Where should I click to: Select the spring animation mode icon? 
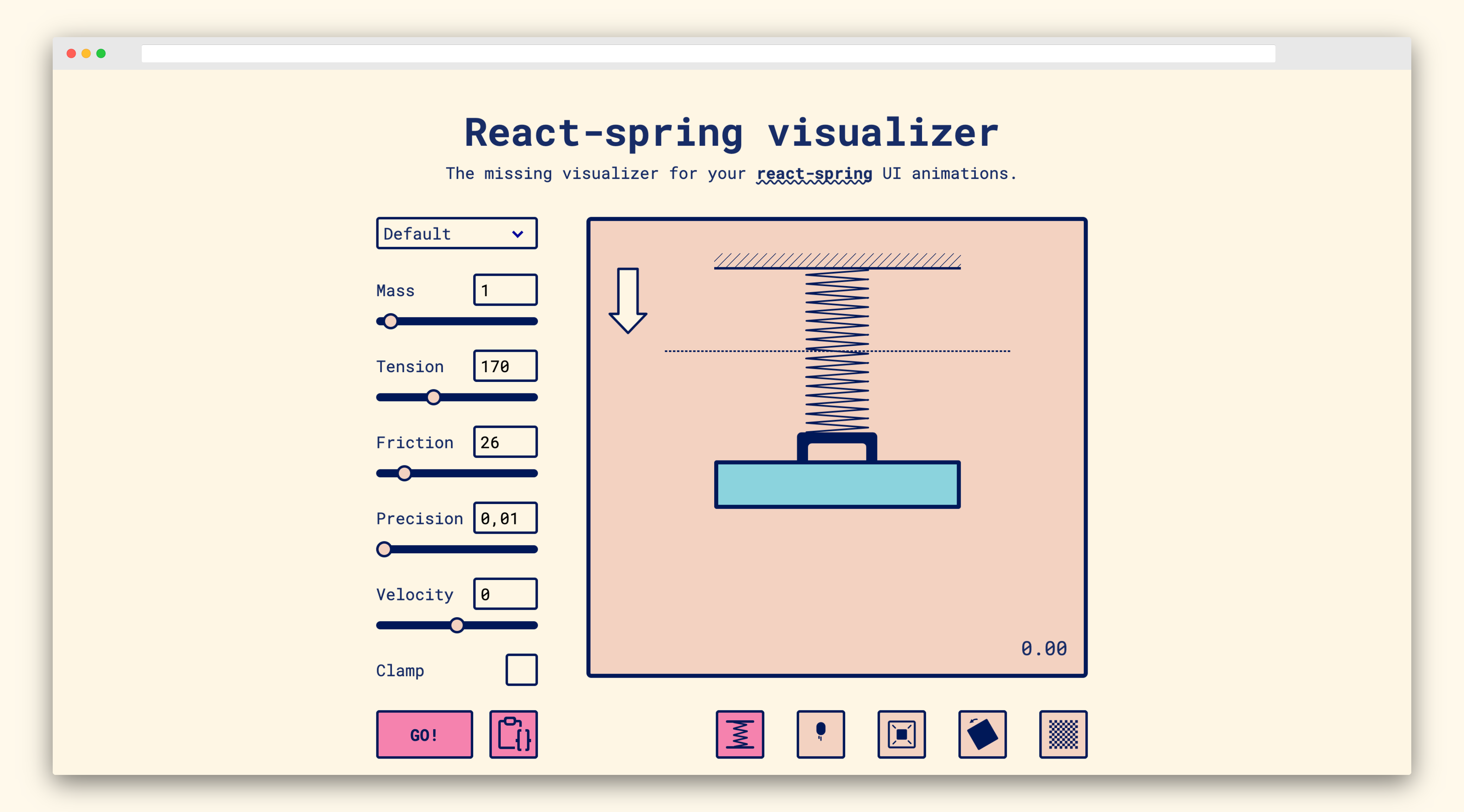point(739,734)
